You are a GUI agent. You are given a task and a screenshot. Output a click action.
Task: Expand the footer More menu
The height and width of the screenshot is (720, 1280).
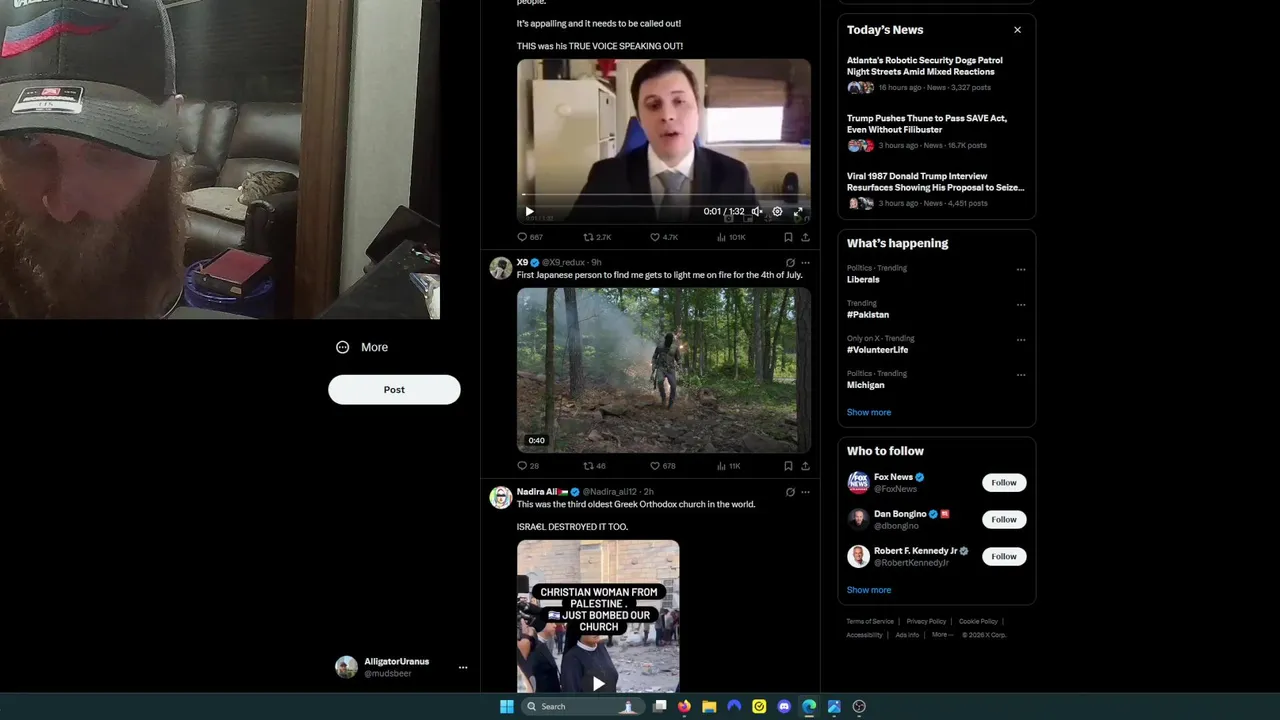tap(942, 635)
